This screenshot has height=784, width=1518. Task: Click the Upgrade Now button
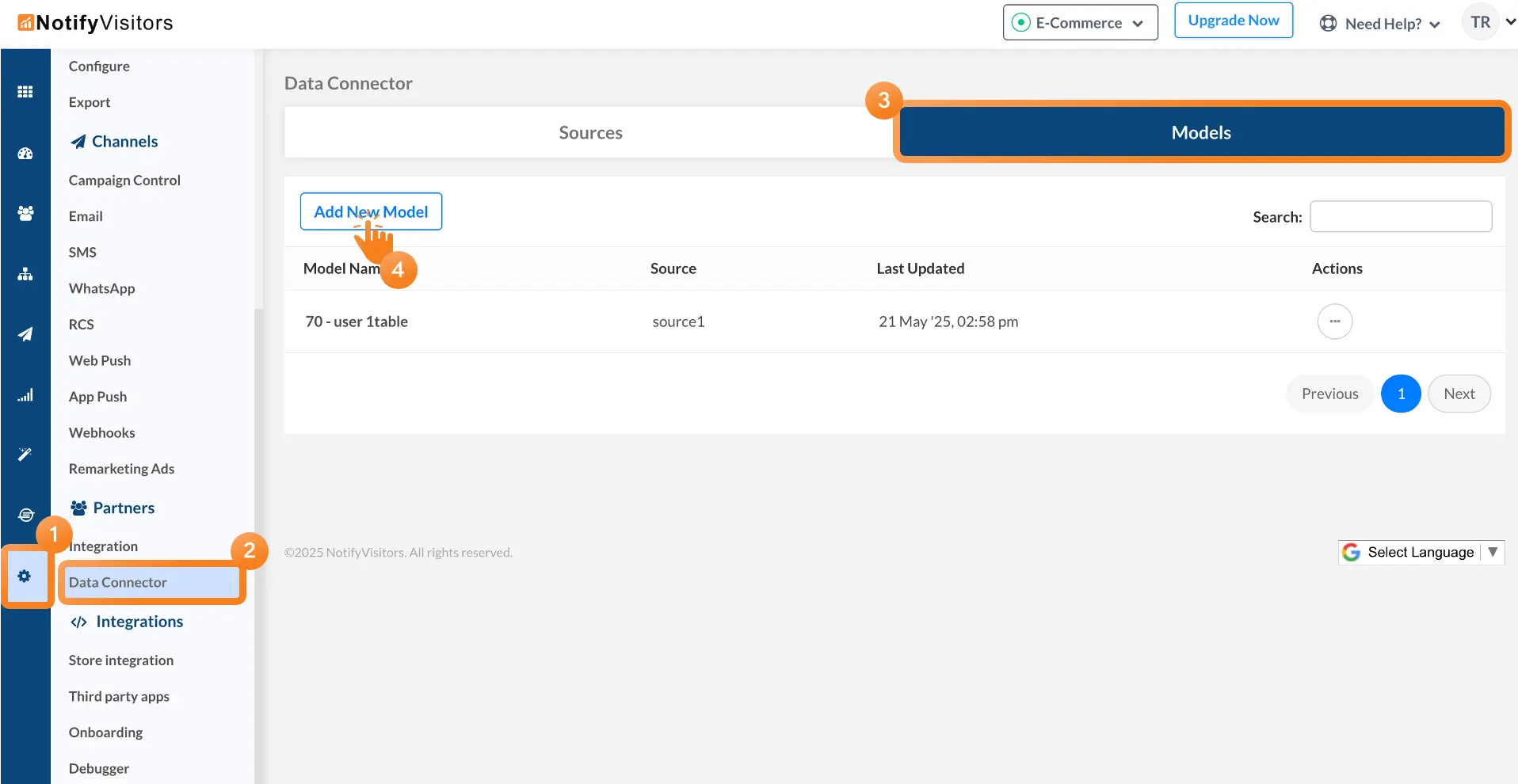pos(1233,21)
